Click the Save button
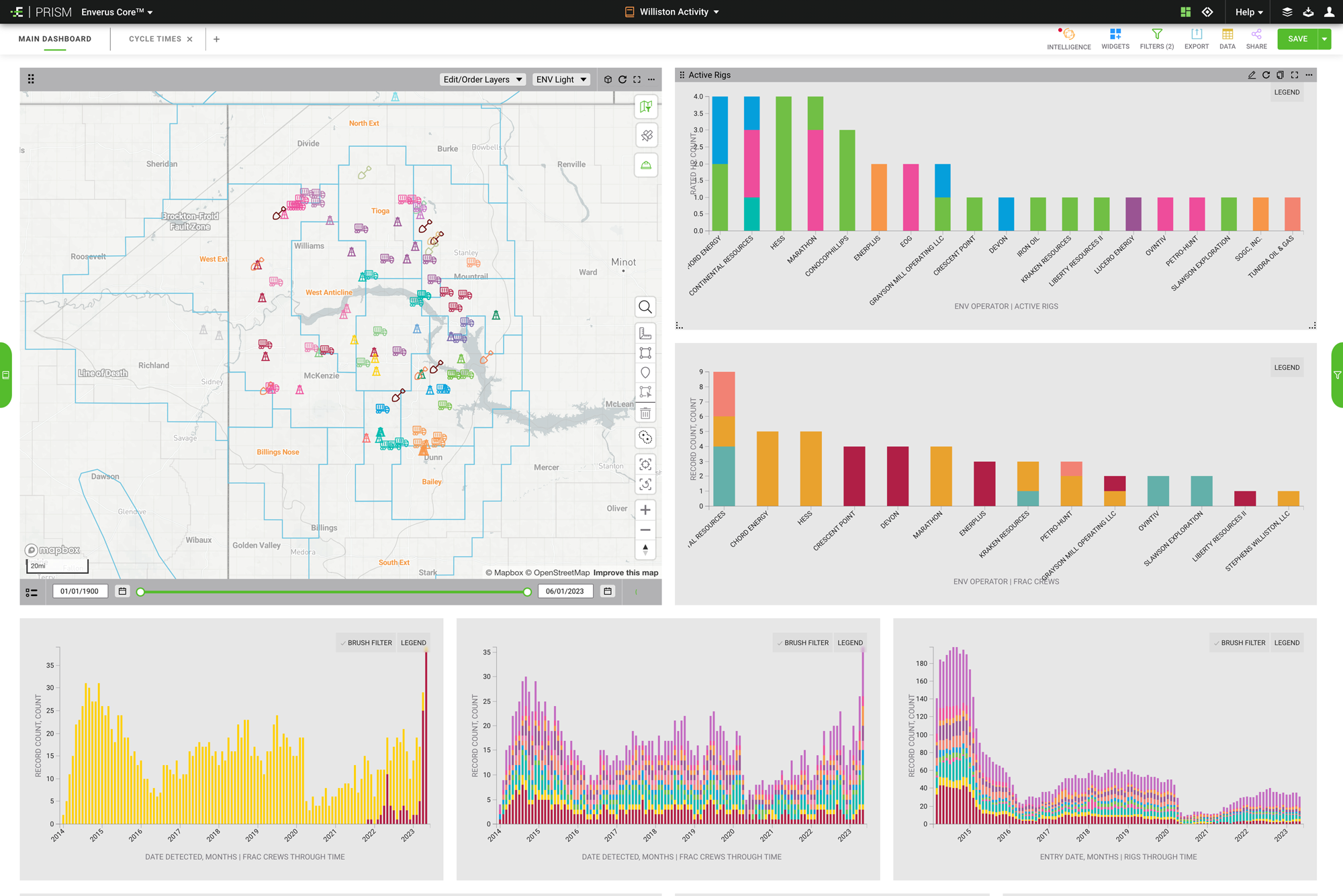 tap(1297, 39)
